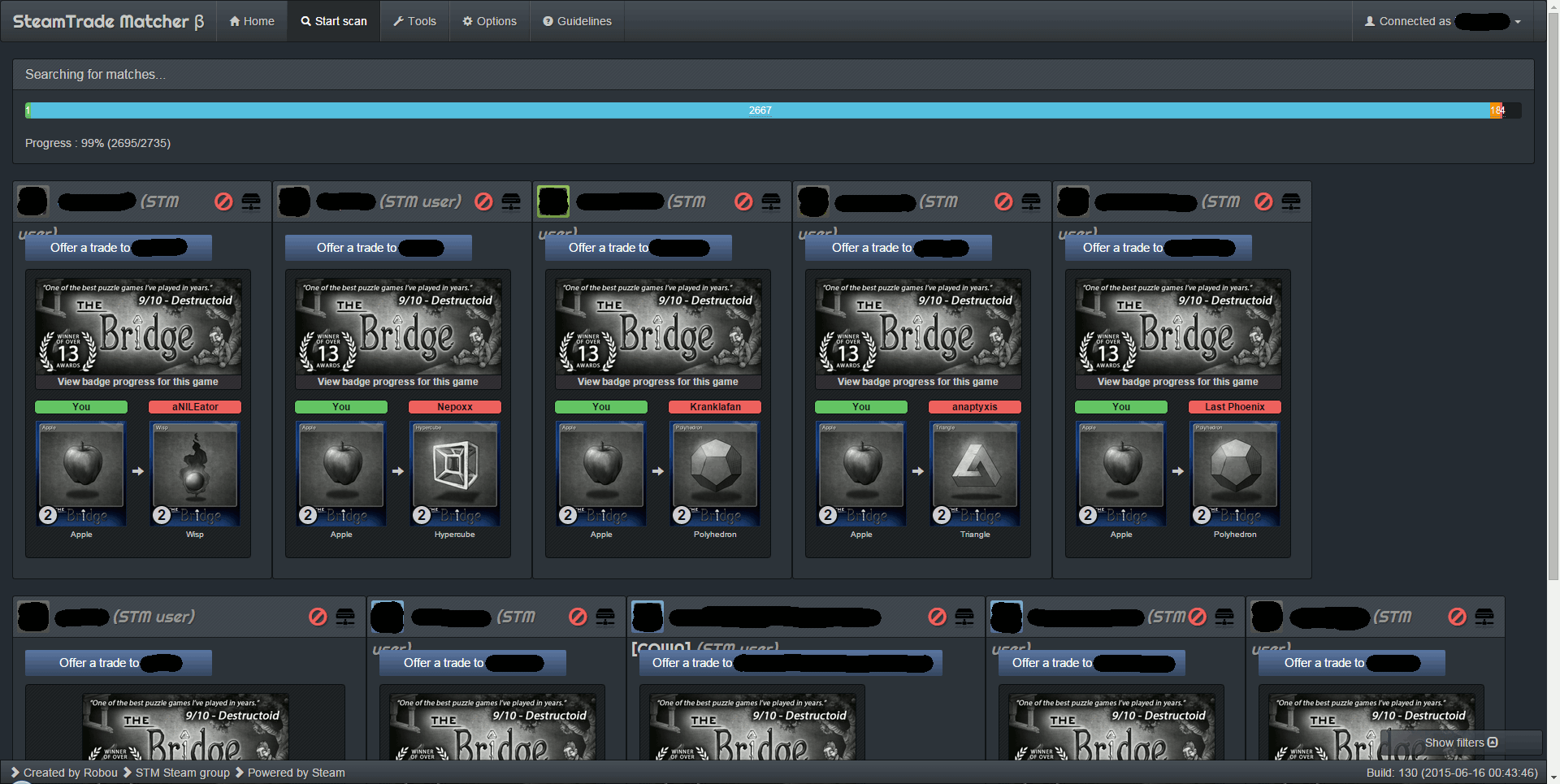Screen dimensions: 1560x784
Task: Click the user avatar above the anaptyxis trade
Action: point(813,201)
